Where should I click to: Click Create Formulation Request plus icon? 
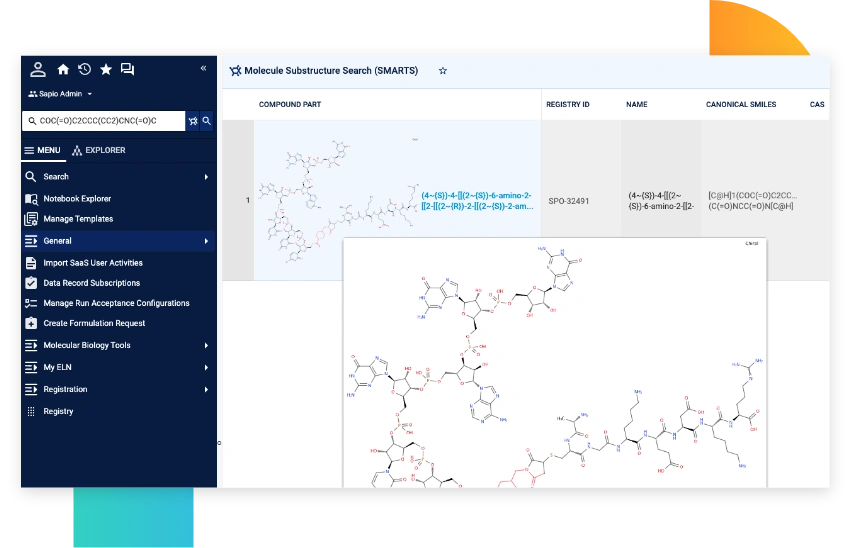click(31, 323)
